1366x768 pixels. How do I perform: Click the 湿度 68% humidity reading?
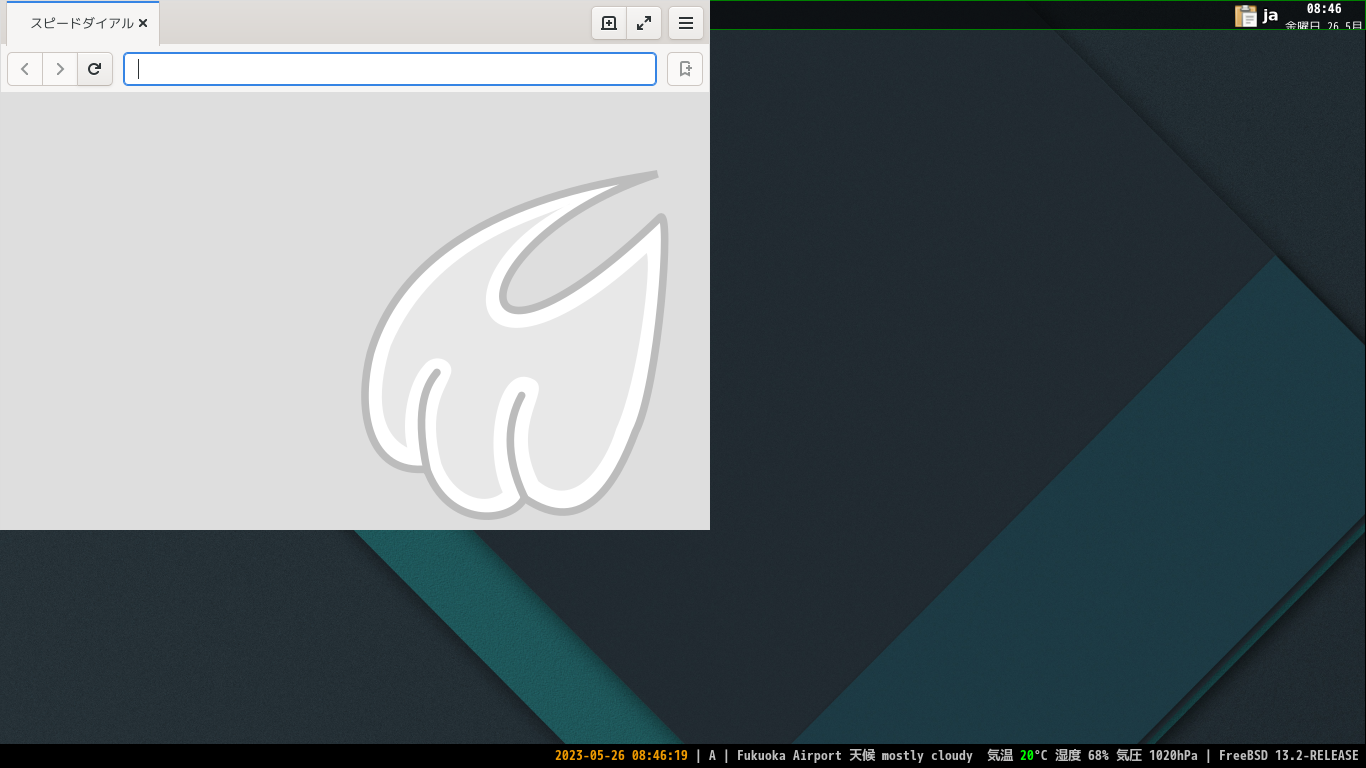point(1082,756)
